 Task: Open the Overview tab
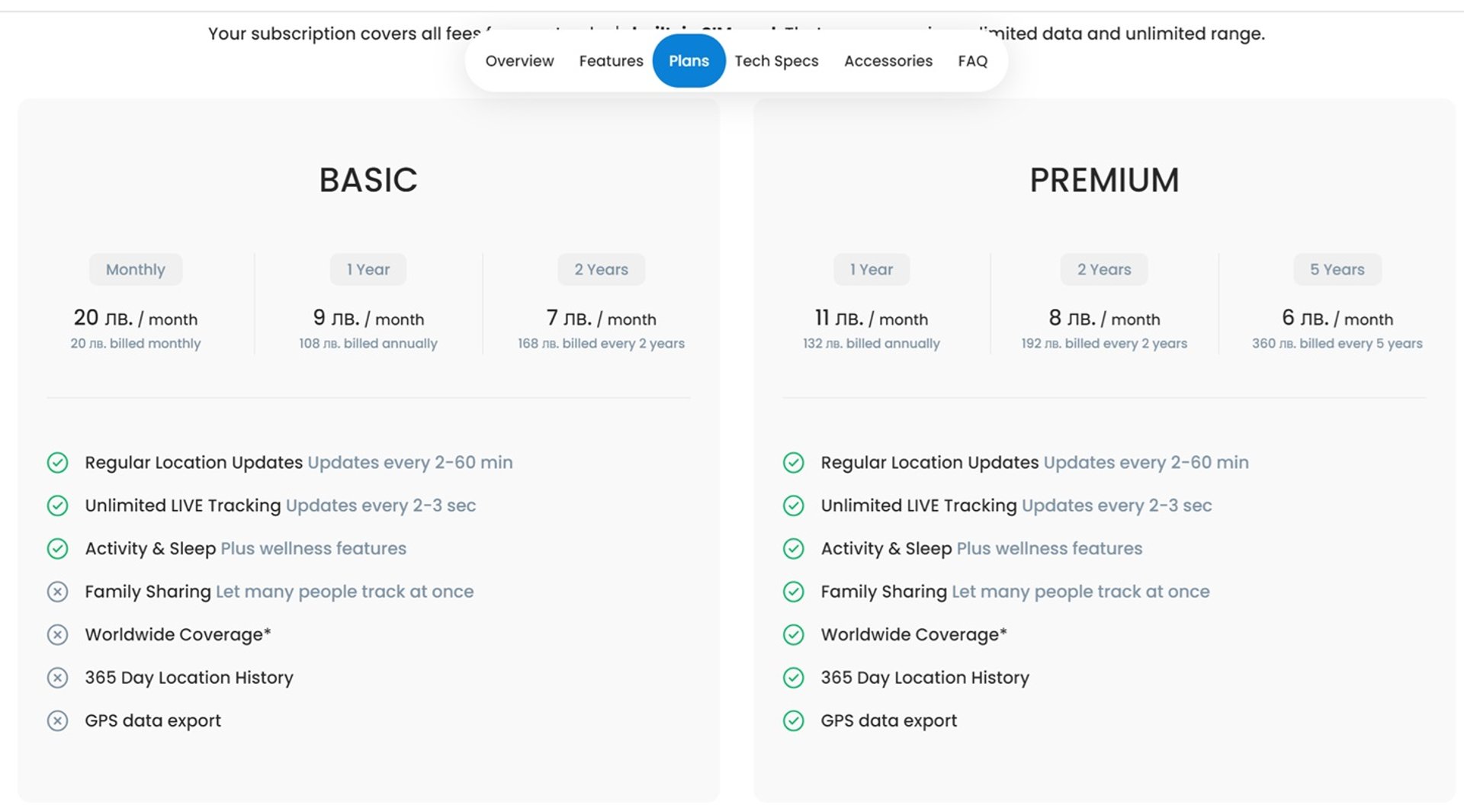pos(519,61)
